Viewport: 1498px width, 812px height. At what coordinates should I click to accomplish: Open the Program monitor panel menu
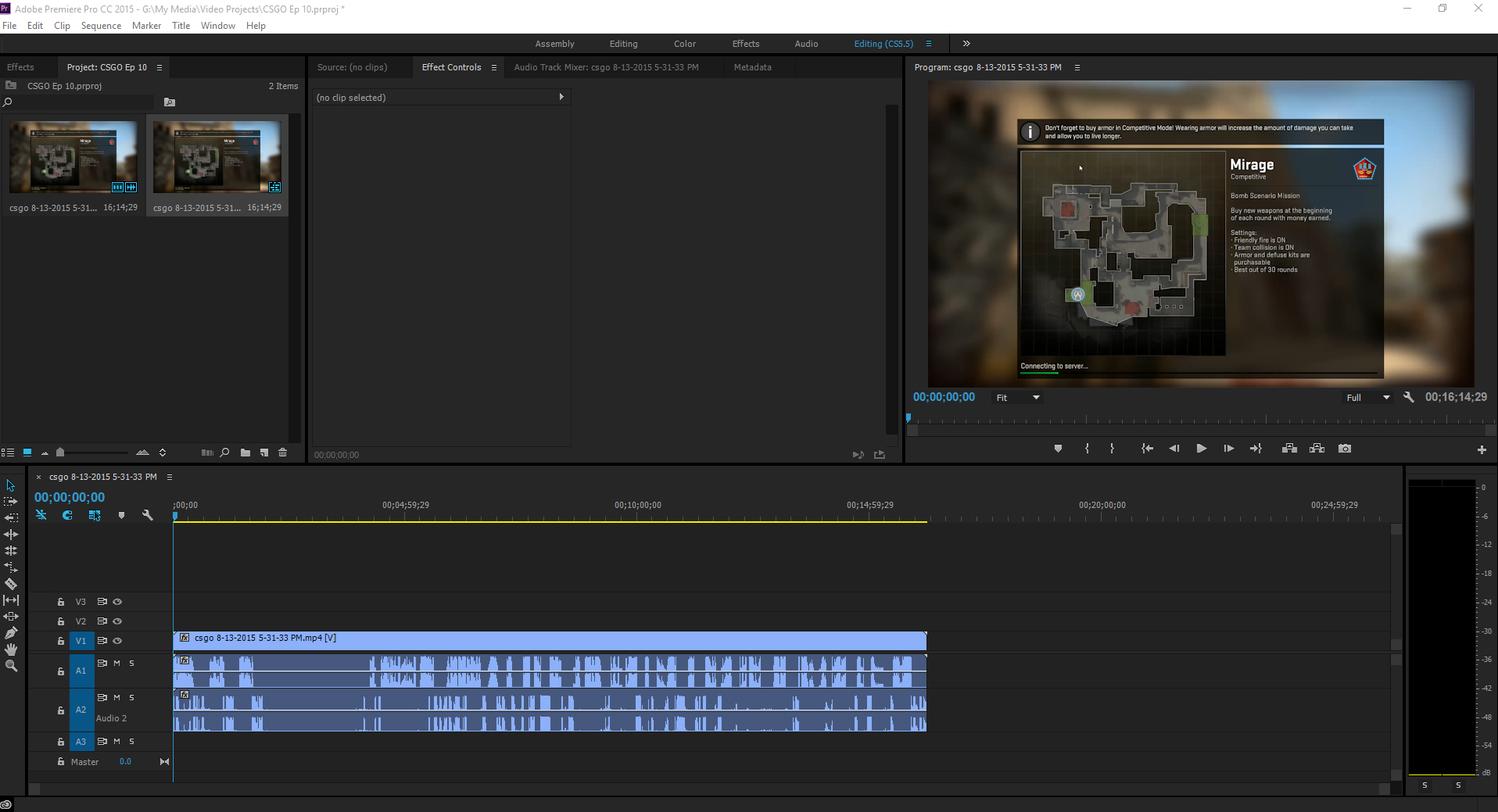tap(1077, 67)
